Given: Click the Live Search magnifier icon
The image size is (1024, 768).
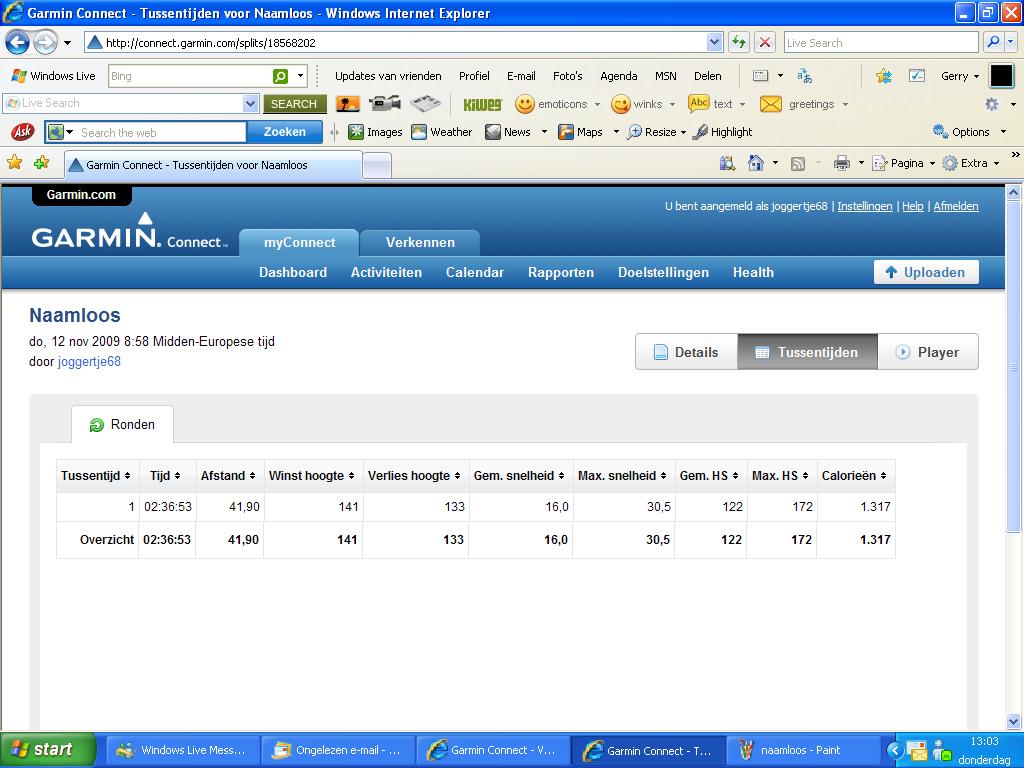Looking at the screenshot, I should 993,42.
